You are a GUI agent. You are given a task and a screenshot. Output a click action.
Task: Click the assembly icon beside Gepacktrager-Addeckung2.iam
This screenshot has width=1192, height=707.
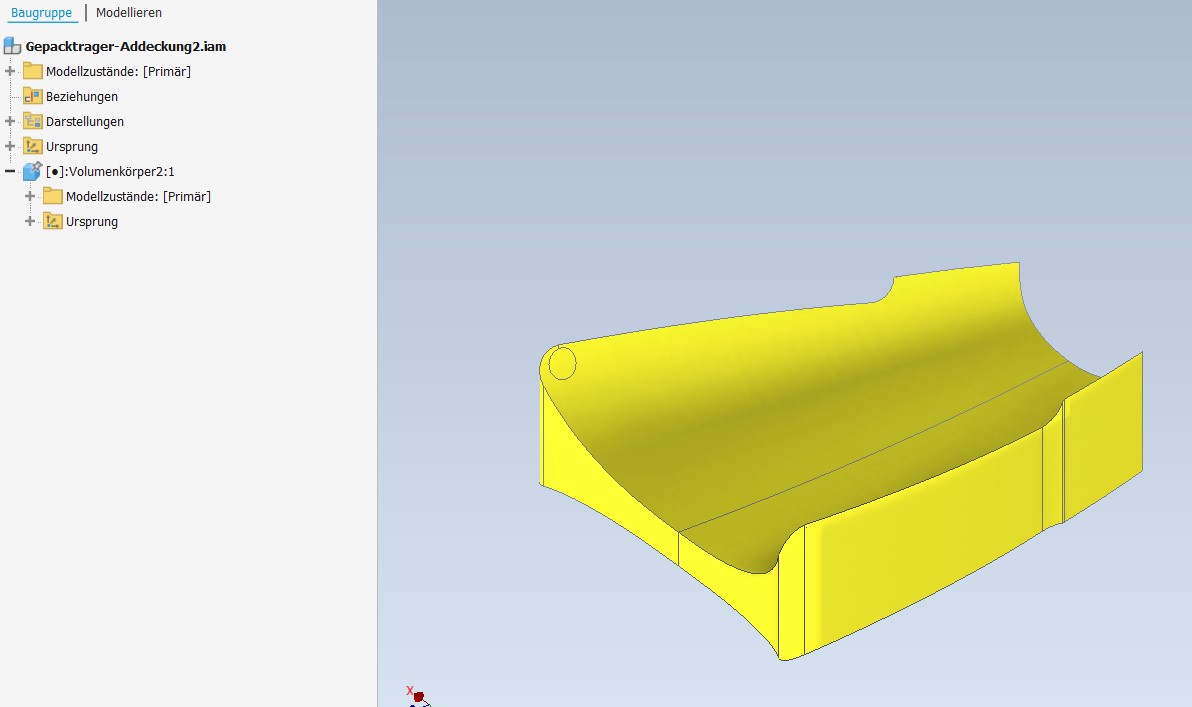pyautogui.click(x=12, y=46)
